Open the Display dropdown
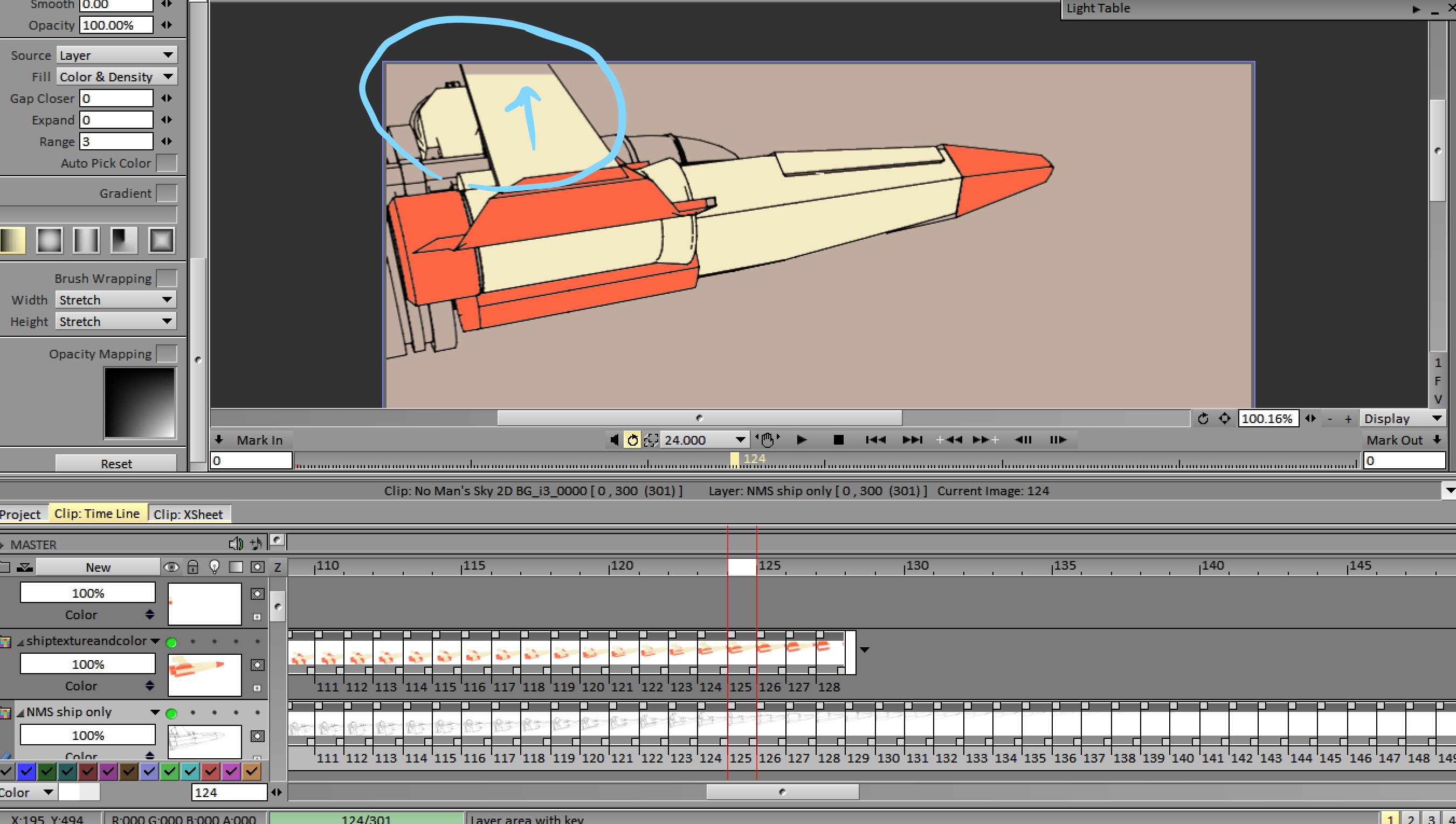1456x824 pixels. tap(1402, 419)
